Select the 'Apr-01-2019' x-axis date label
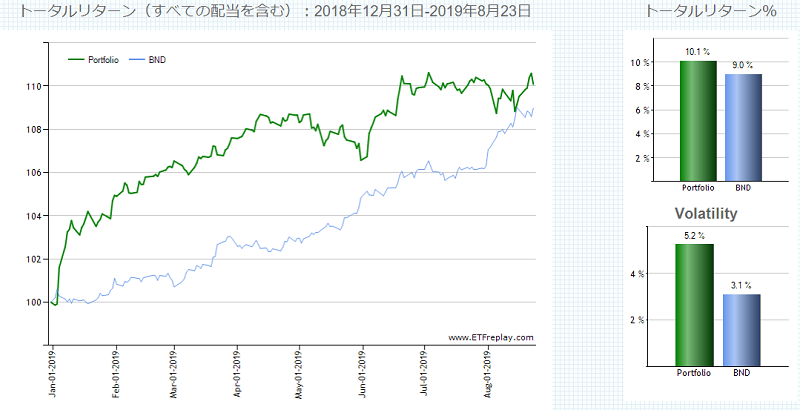The image size is (800, 410). coord(238,376)
